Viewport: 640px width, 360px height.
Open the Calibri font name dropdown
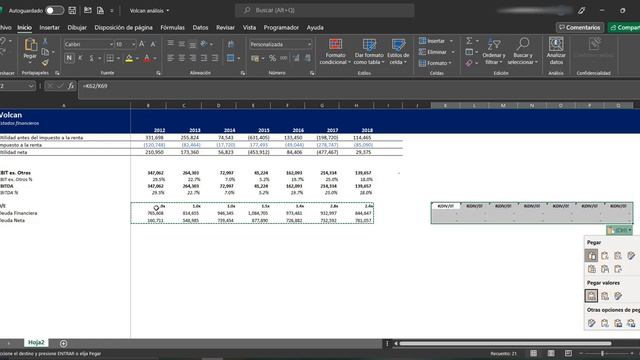coord(111,44)
